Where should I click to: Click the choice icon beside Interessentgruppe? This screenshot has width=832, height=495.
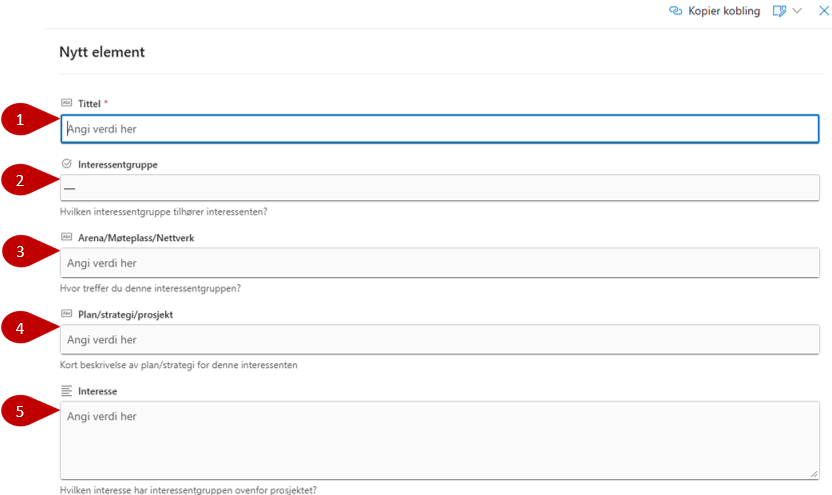67,164
